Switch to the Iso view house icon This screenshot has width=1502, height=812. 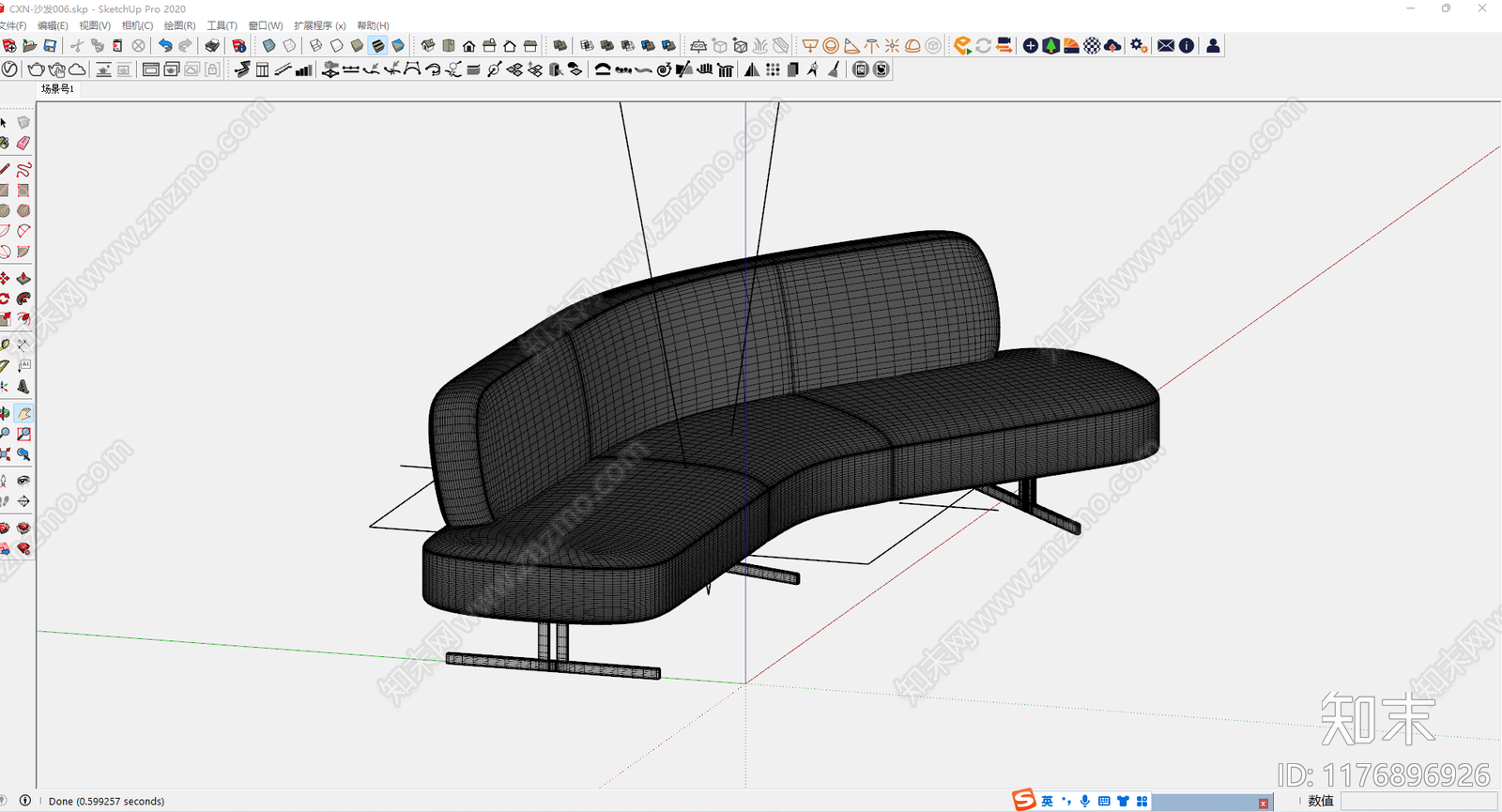pyautogui.click(x=428, y=45)
